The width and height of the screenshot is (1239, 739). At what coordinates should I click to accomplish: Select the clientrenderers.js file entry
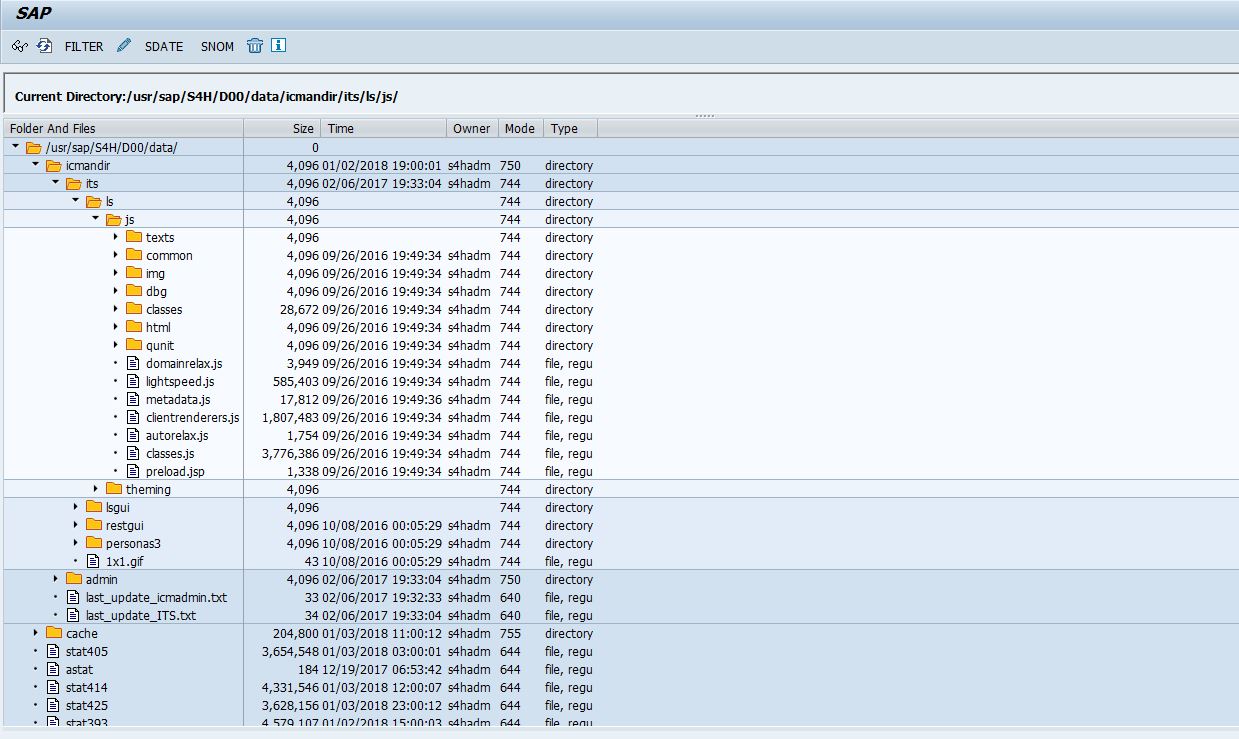[x=194, y=417]
